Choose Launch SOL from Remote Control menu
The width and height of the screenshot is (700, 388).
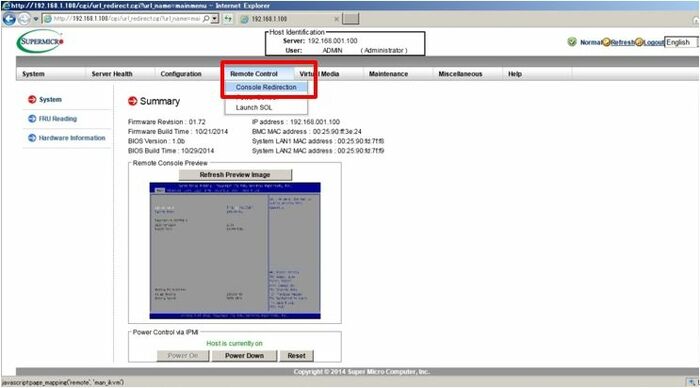[254, 107]
